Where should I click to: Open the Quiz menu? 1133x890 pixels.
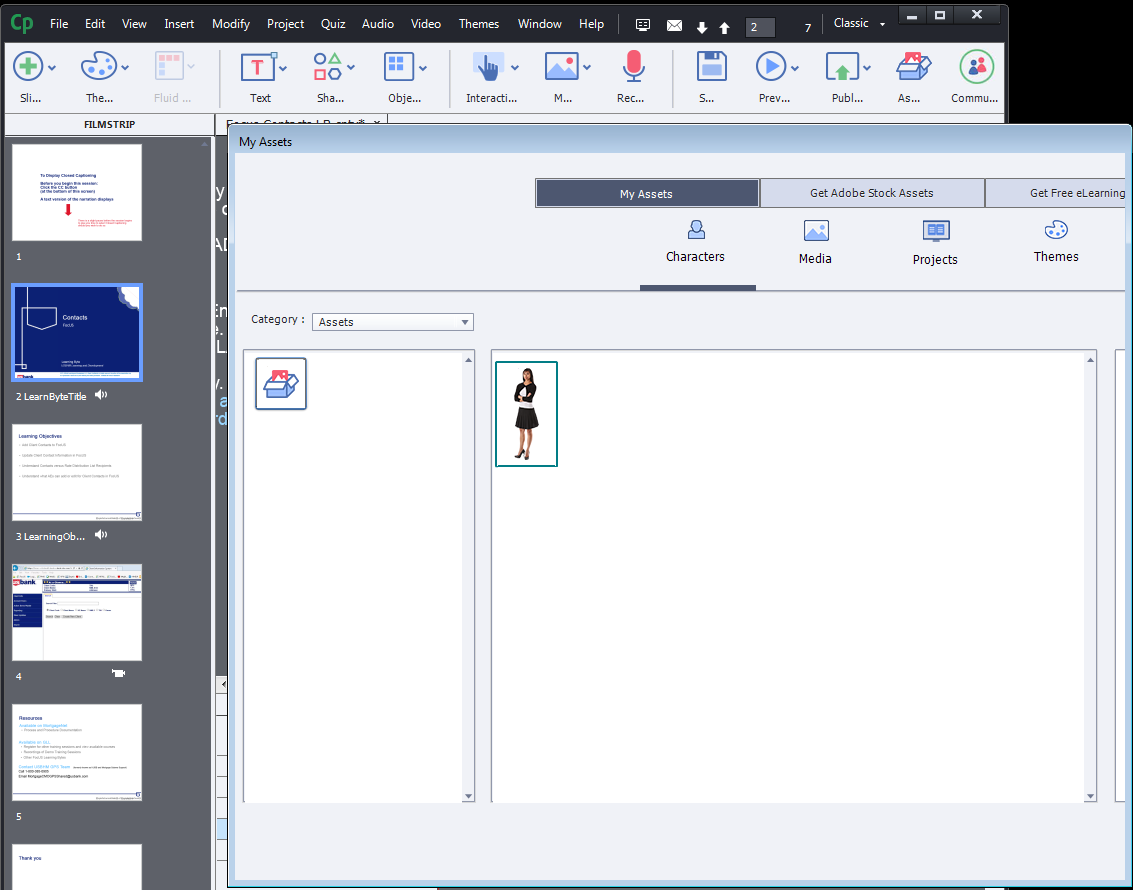(x=333, y=24)
